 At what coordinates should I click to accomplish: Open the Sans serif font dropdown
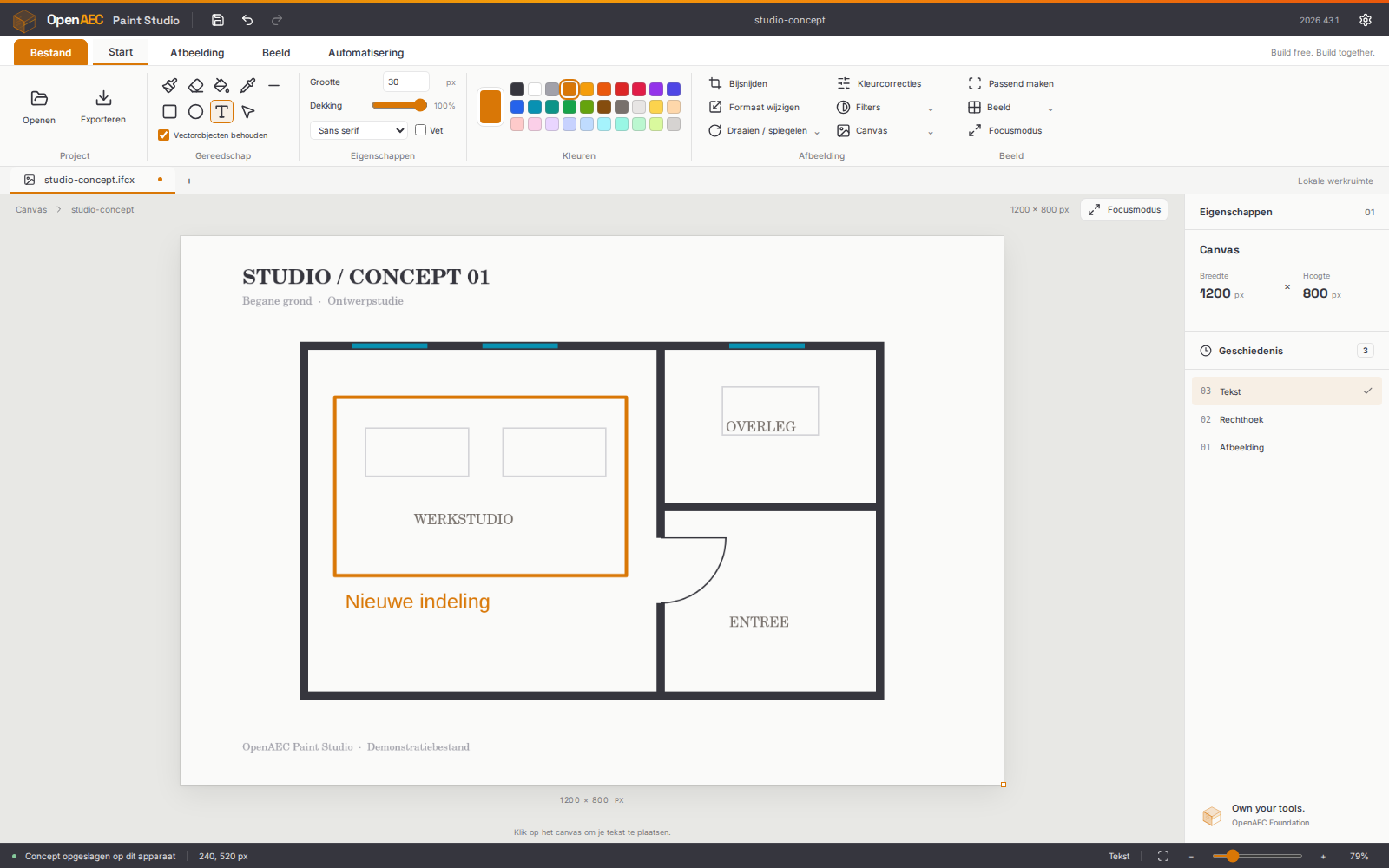[359, 130]
